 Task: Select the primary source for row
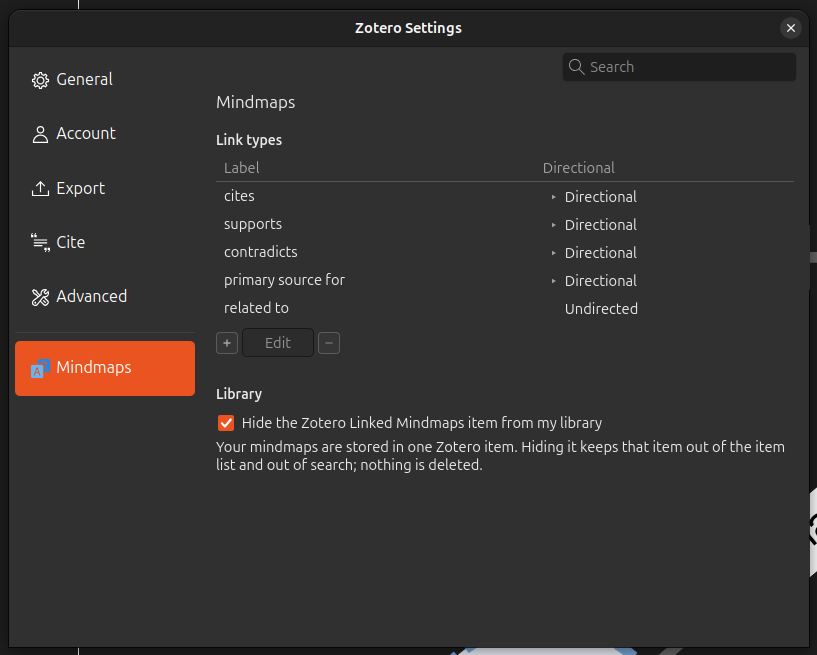point(504,281)
